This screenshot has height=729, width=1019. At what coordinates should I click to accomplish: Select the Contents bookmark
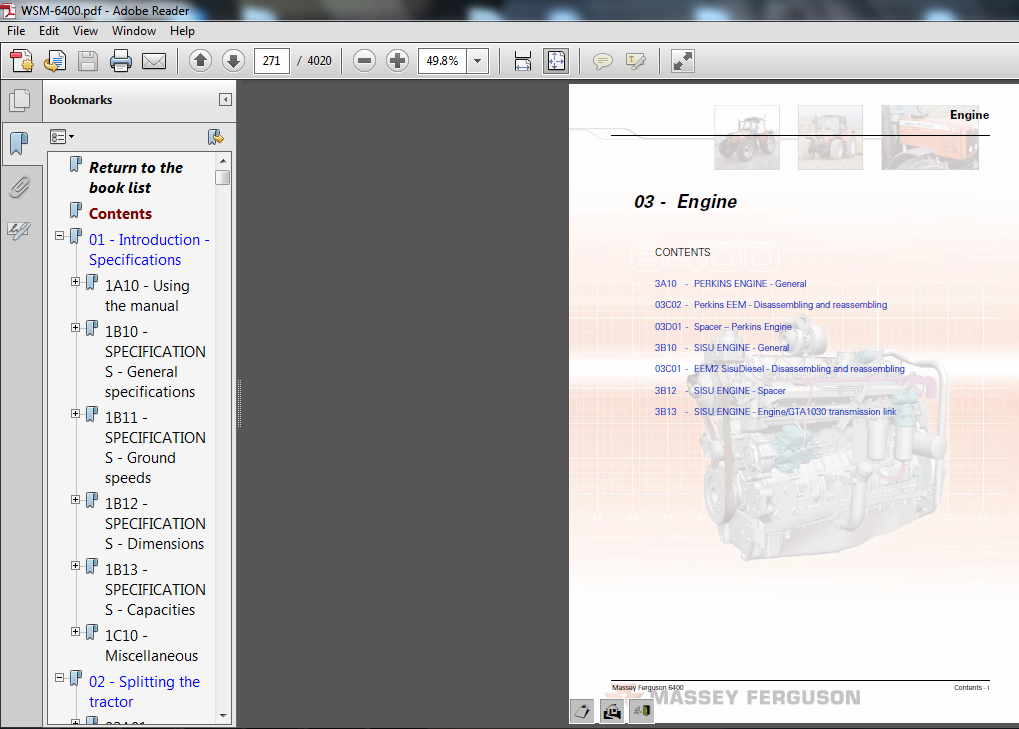(x=120, y=214)
